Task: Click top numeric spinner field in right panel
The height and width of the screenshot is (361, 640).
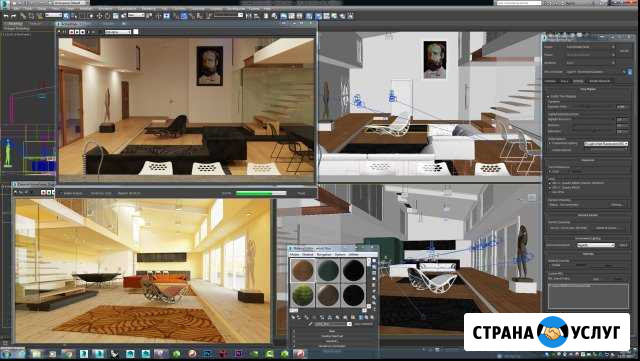Action: (x=622, y=107)
